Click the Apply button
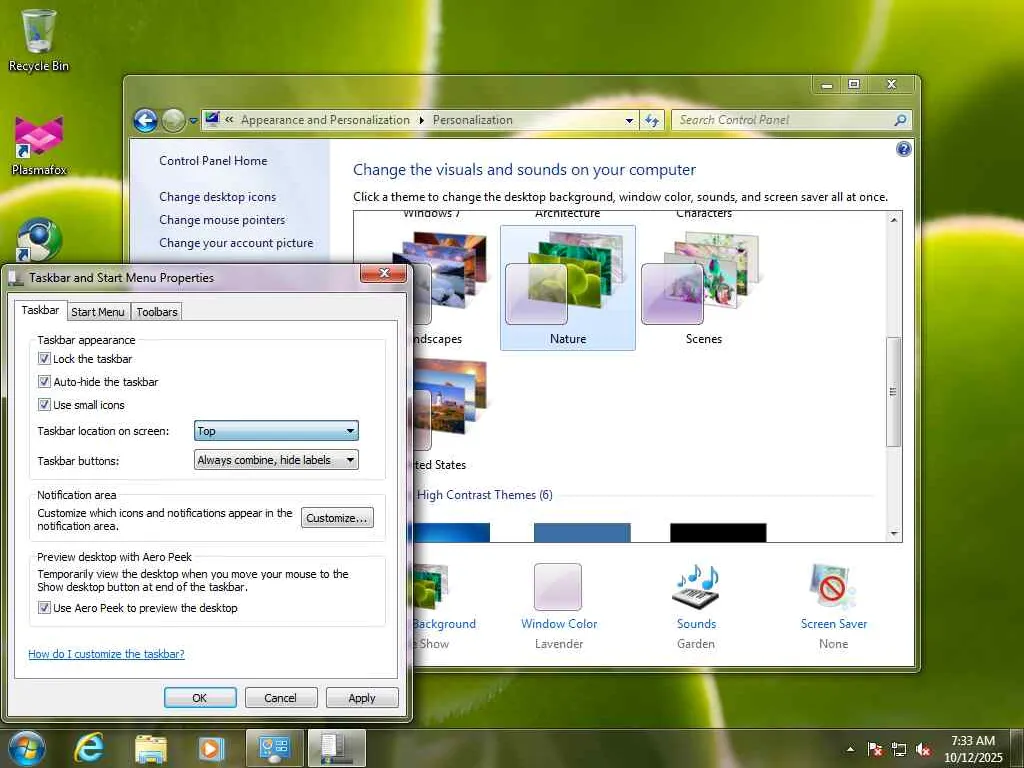The height and width of the screenshot is (768, 1024). [x=362, y=698]
